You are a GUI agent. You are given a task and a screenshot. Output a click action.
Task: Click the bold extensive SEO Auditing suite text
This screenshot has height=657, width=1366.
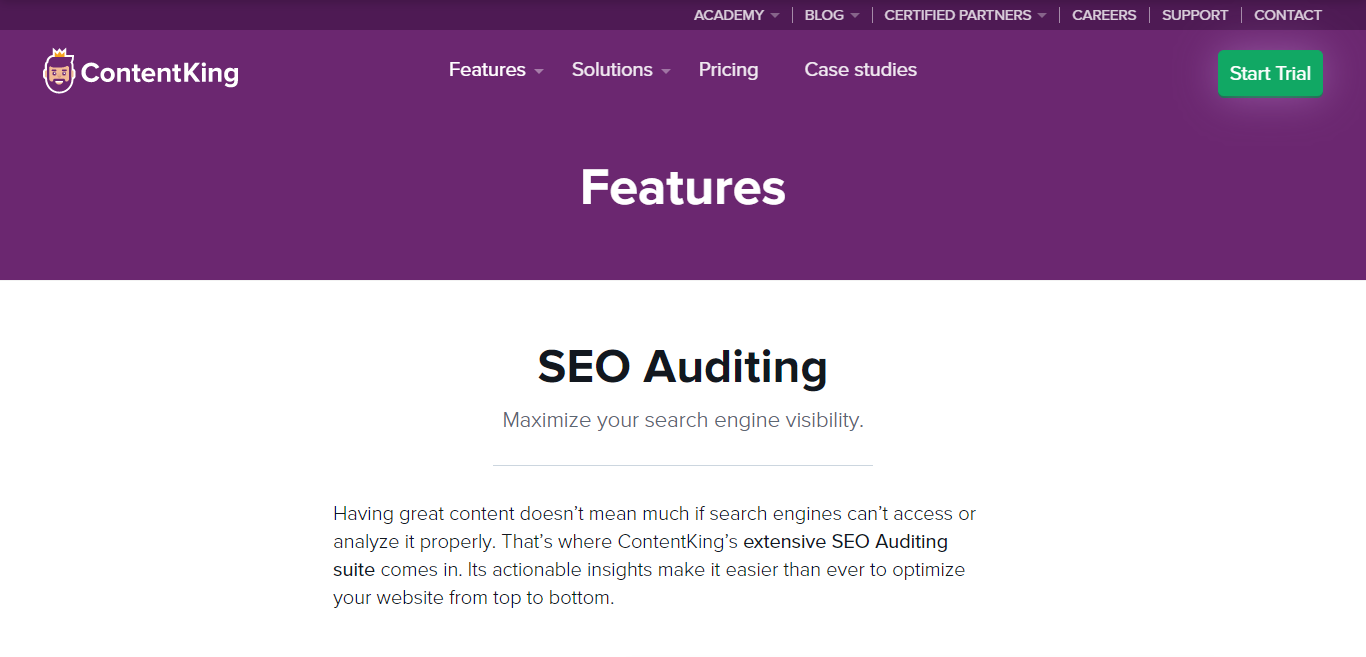(x=640, y=556)
